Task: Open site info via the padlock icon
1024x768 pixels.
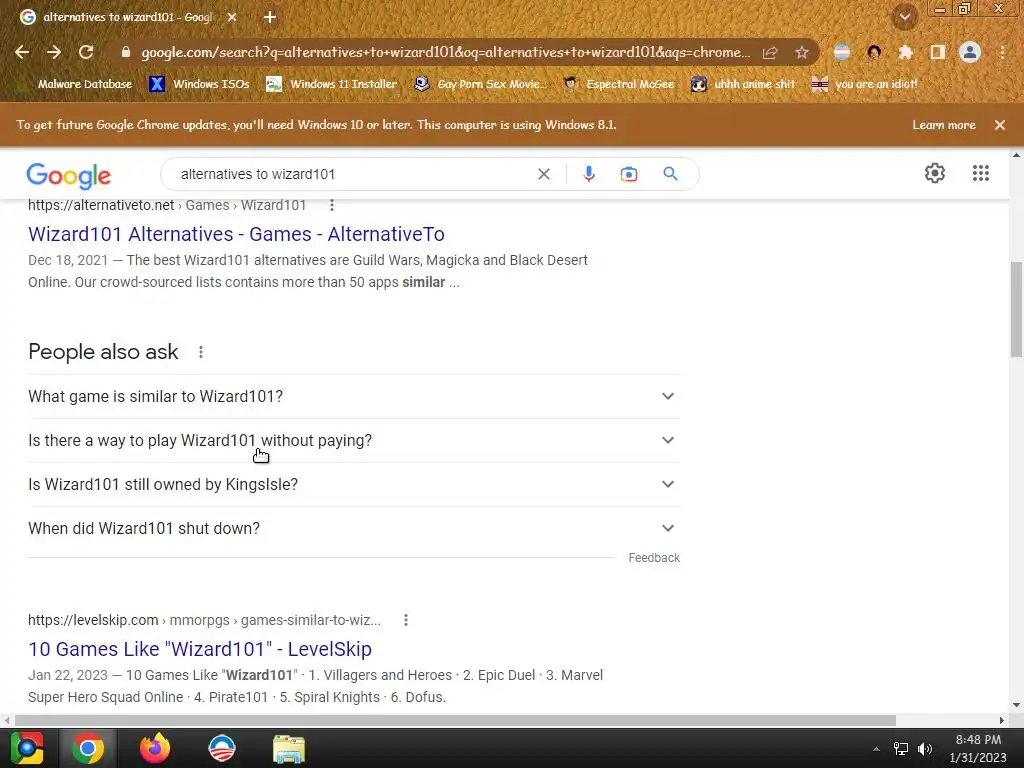Action: click(126, 52)
